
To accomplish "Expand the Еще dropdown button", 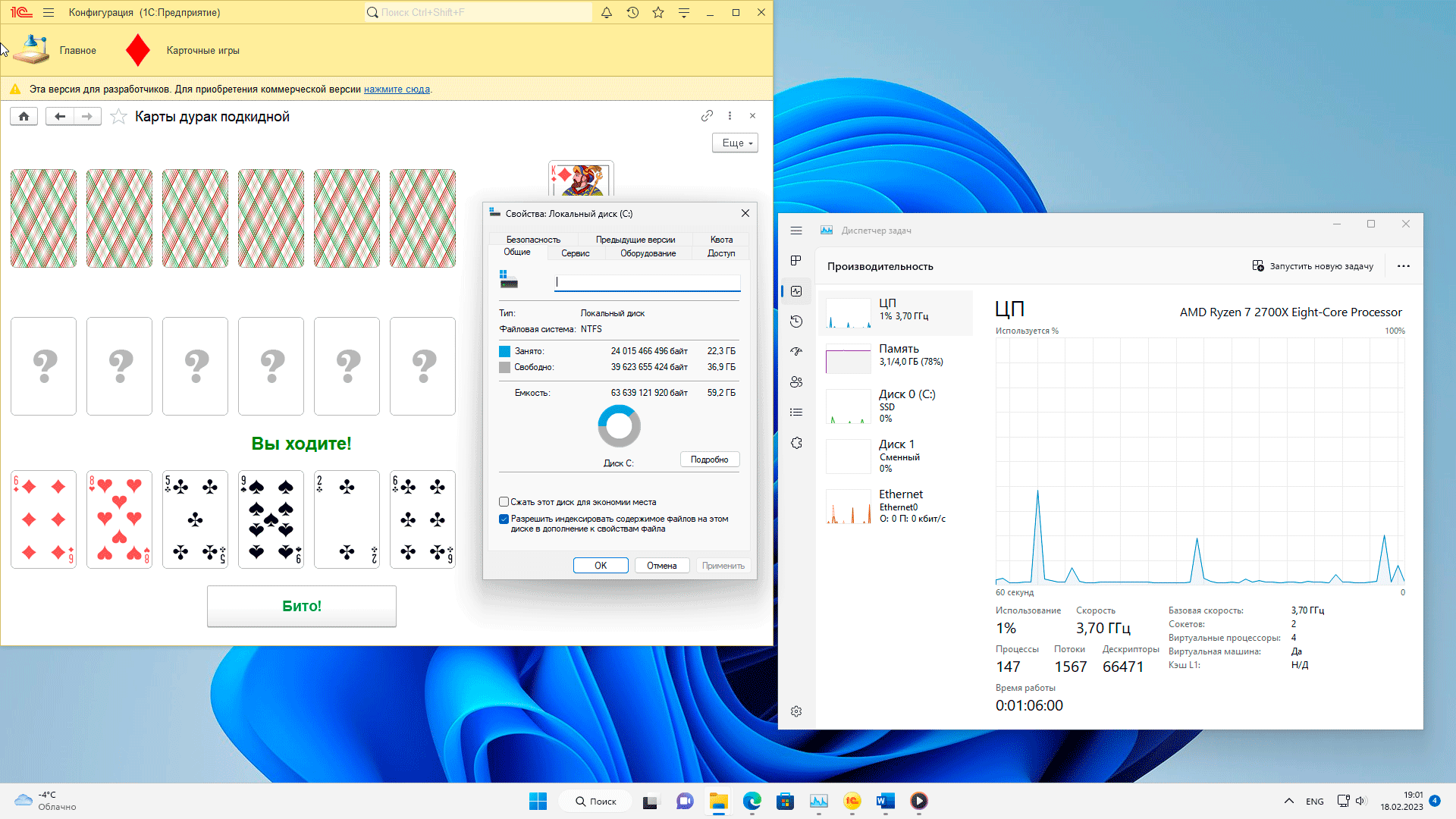I will 735,143.
